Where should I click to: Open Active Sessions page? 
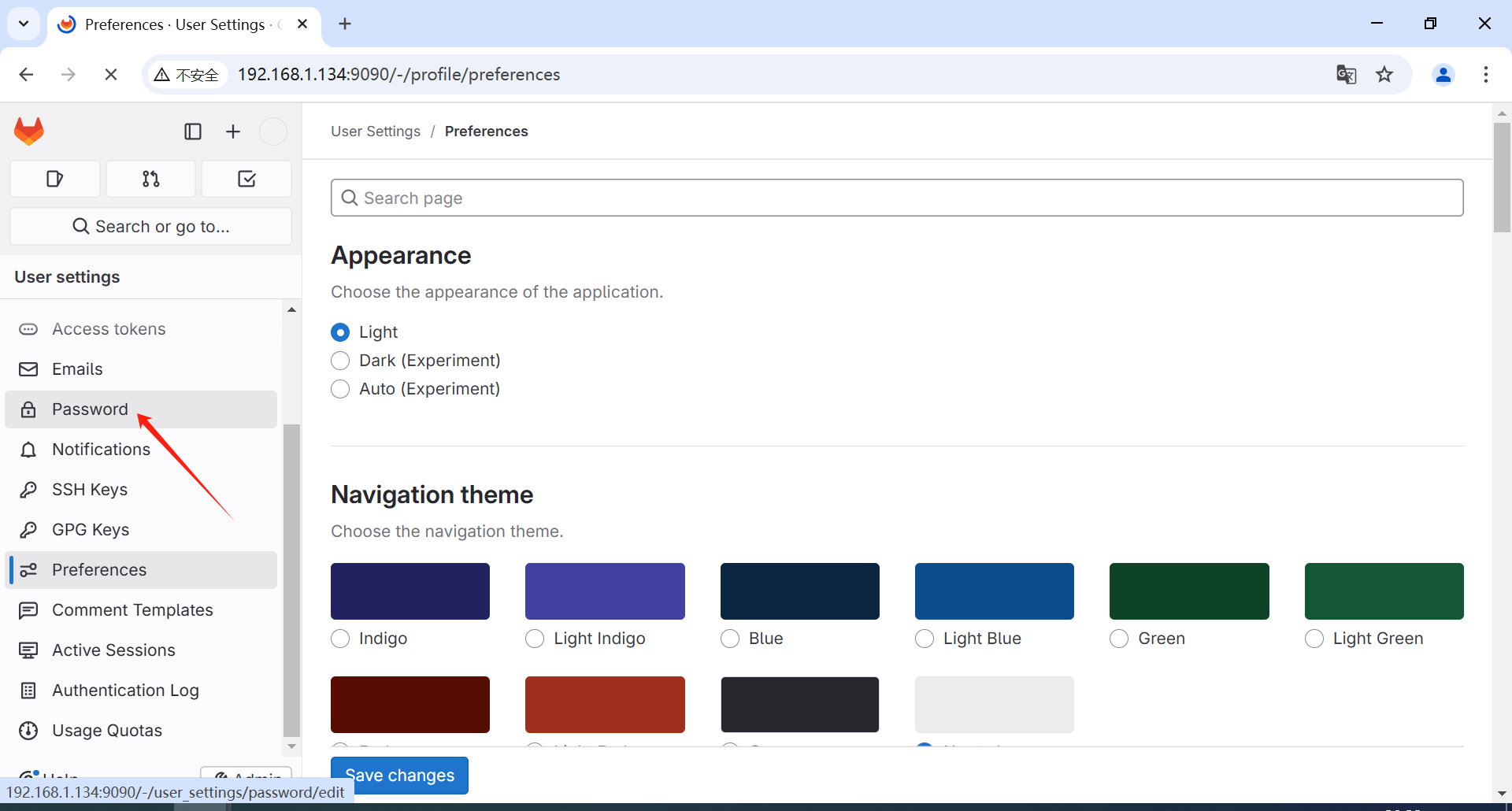point(142,650)
